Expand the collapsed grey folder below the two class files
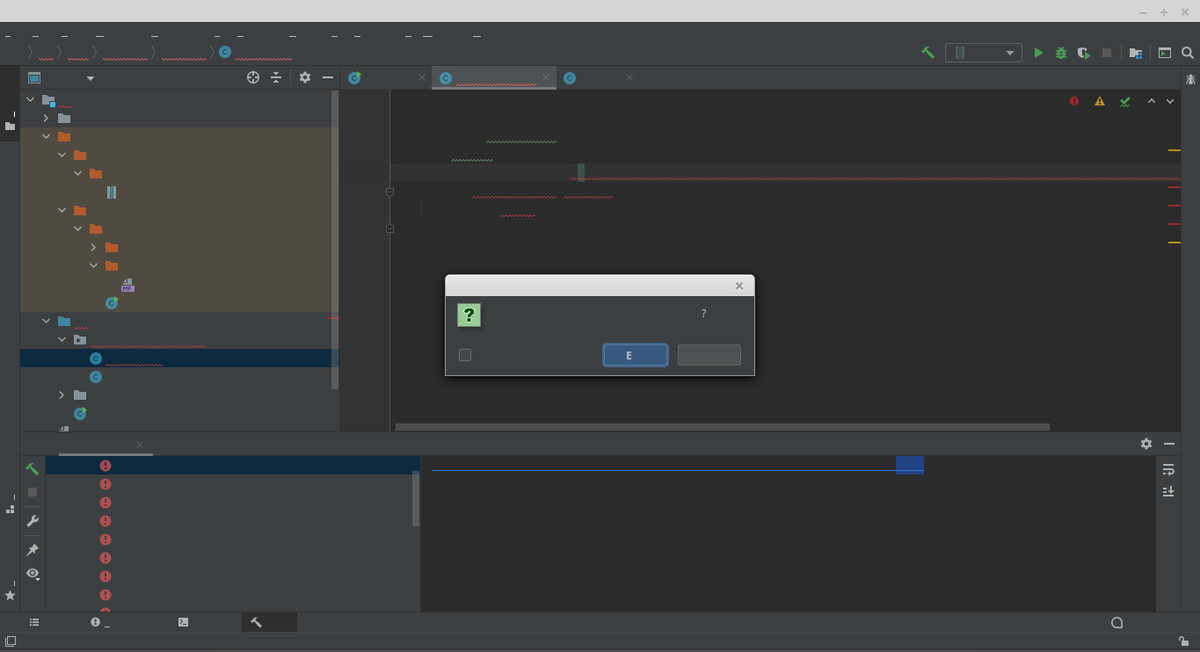 click(62, 395)
